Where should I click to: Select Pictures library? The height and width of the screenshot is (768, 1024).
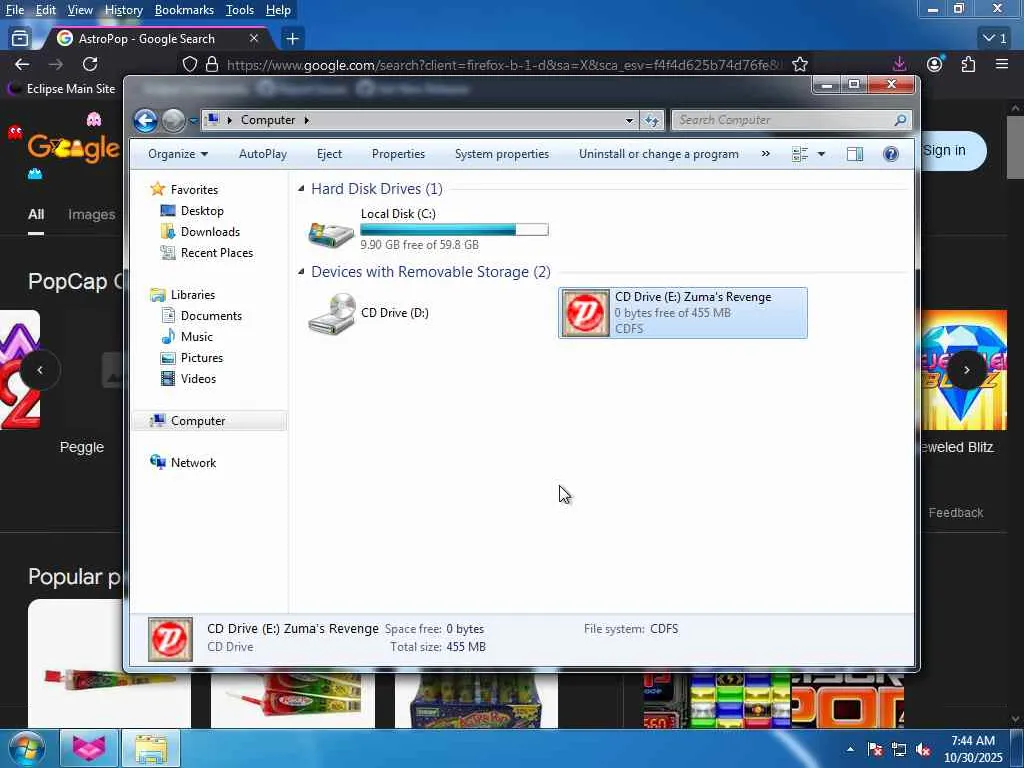point(201,357)
